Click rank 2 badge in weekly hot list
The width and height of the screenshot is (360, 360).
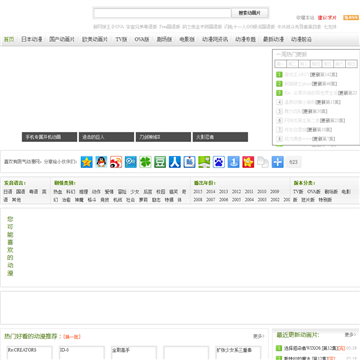click(279, 84)
